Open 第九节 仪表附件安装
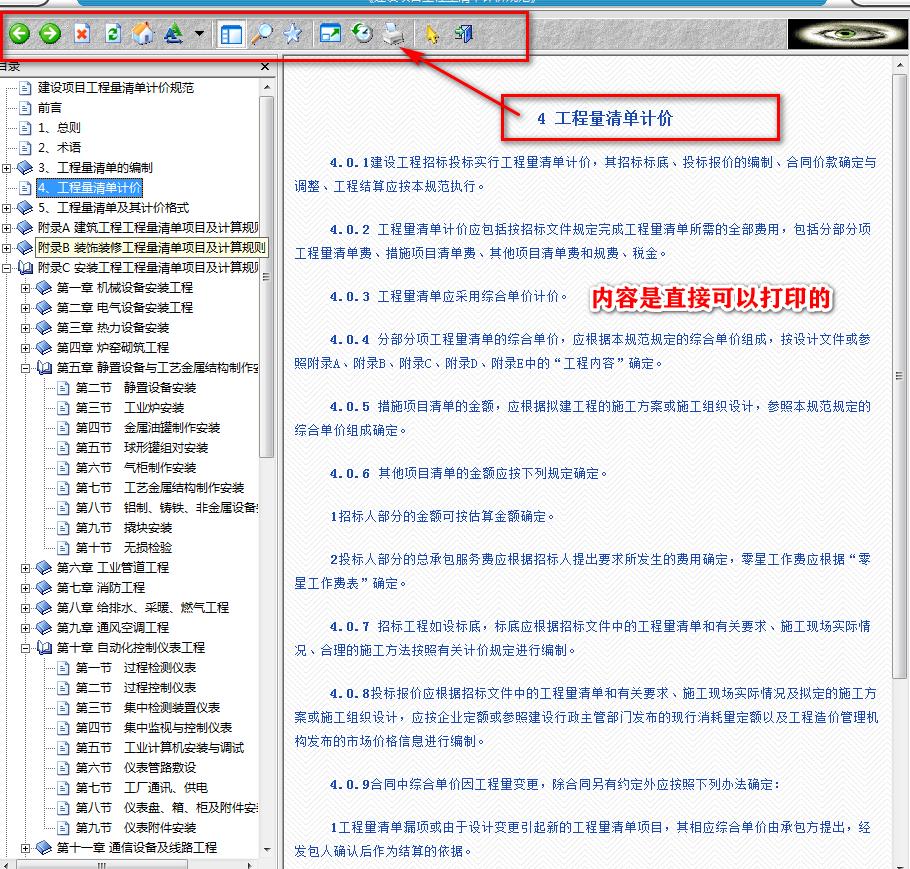The height and width of the screenshot is (869, 910). click(x=136, y=828)
